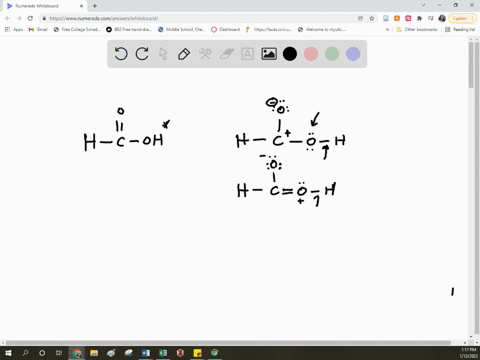Go back to previous page
Screen dimensions: 480x360
[x=8, y=18]
